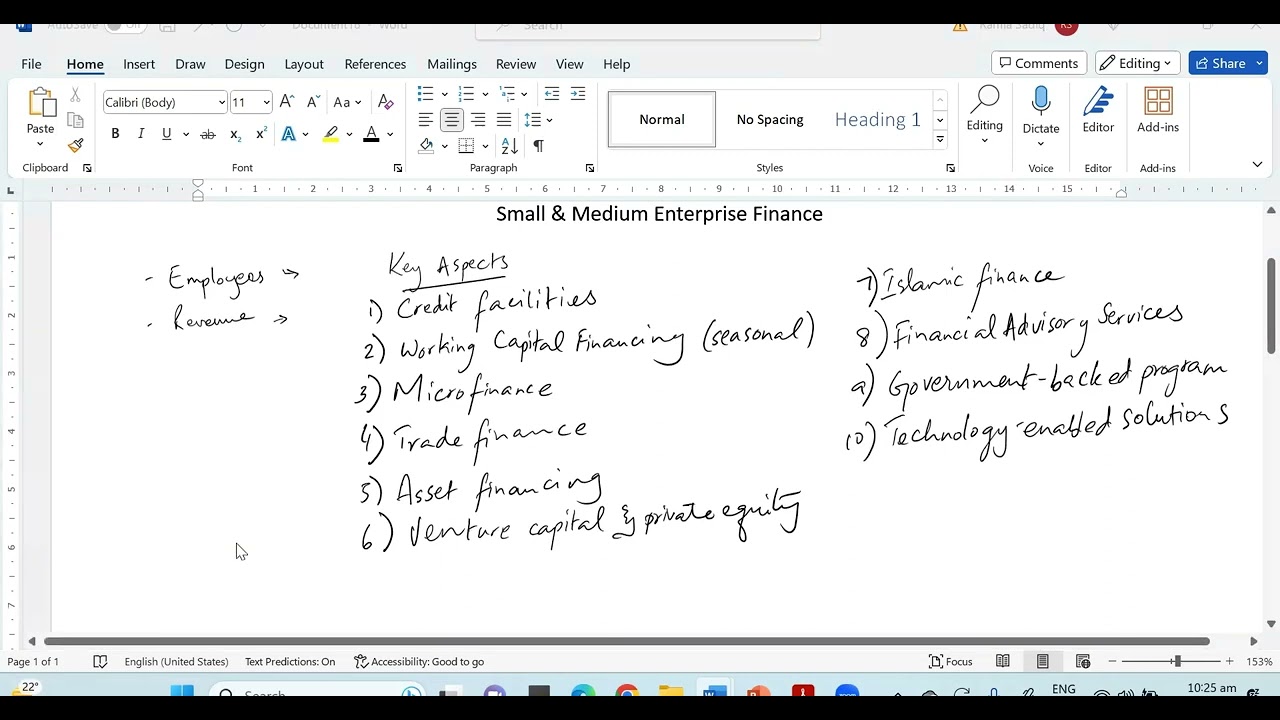Toggle Bold formatting
The width and height of the screenshot is (1280, 720).
point(115,134)
